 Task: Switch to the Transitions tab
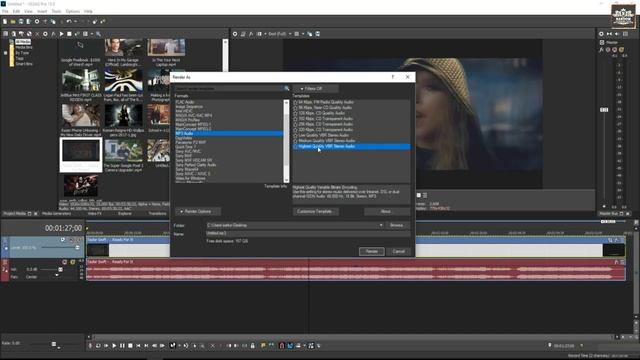coord(158,213)
